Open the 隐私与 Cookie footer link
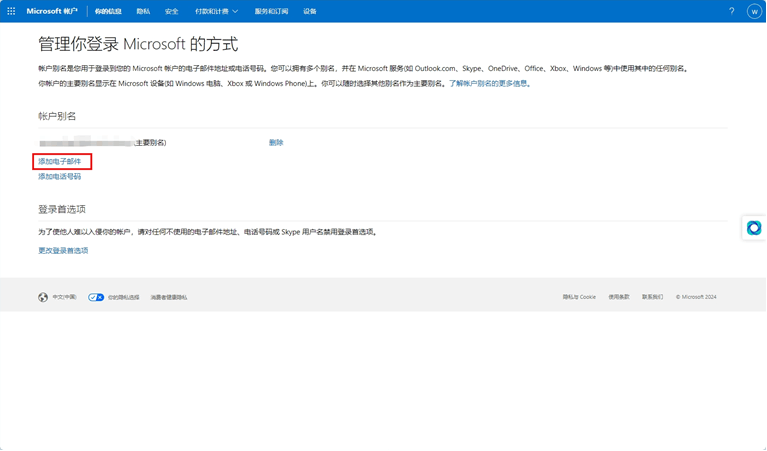 pos(579,297)
